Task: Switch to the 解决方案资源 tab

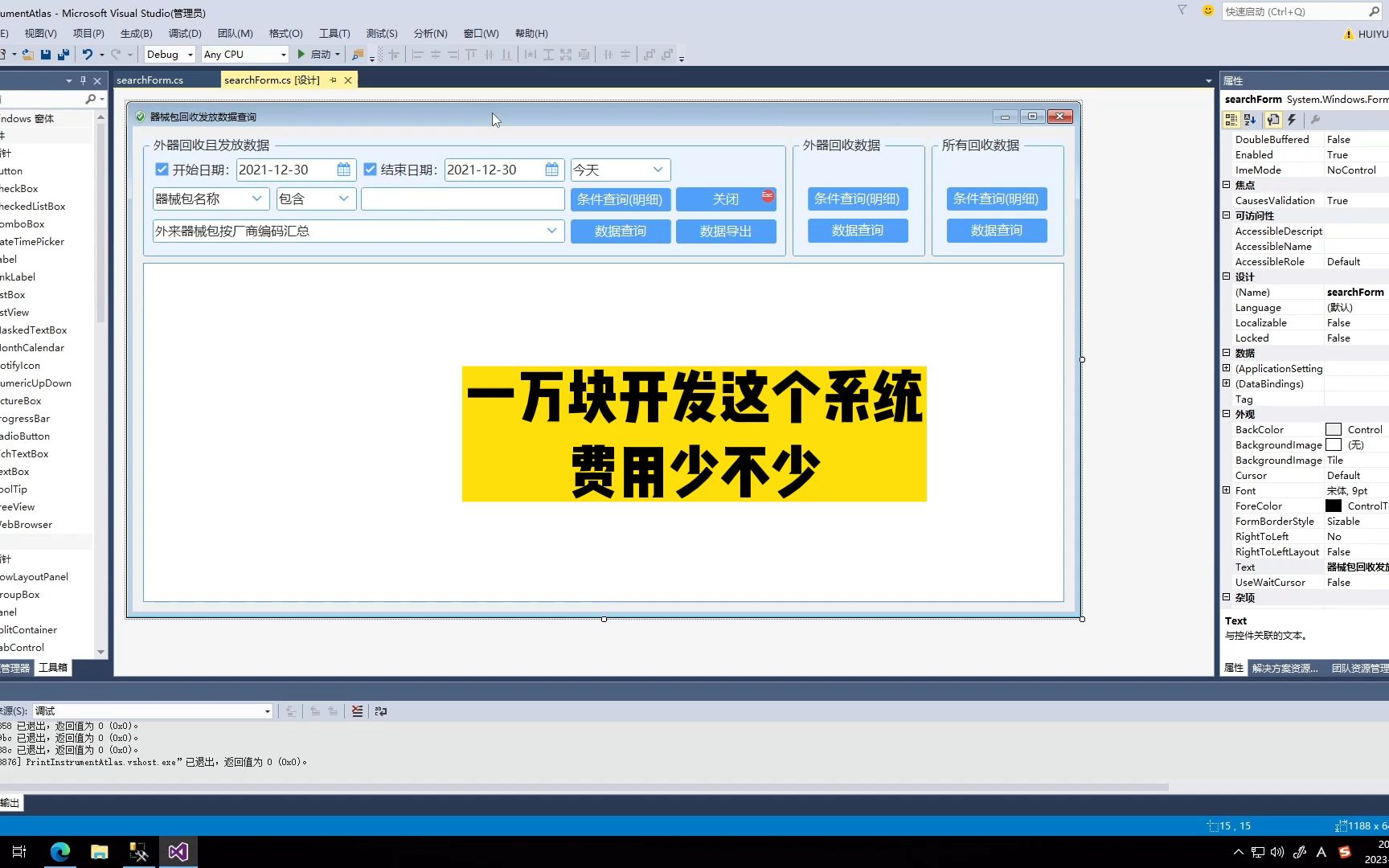Action: pyautogui.click(x=1285, y=668)
